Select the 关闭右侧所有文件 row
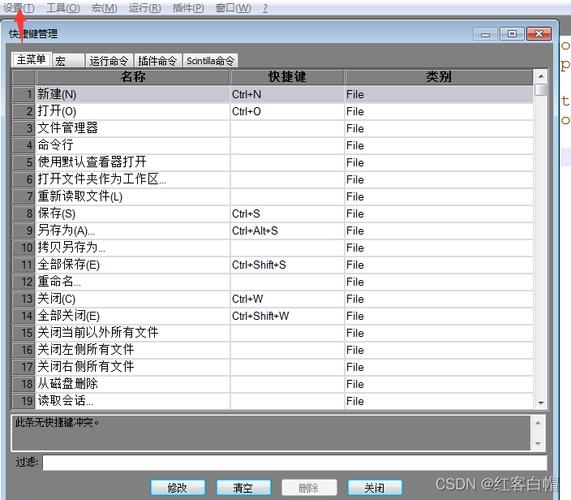This screenshot has width=571, height=500. pyautogui.click(x=273, y=367)
